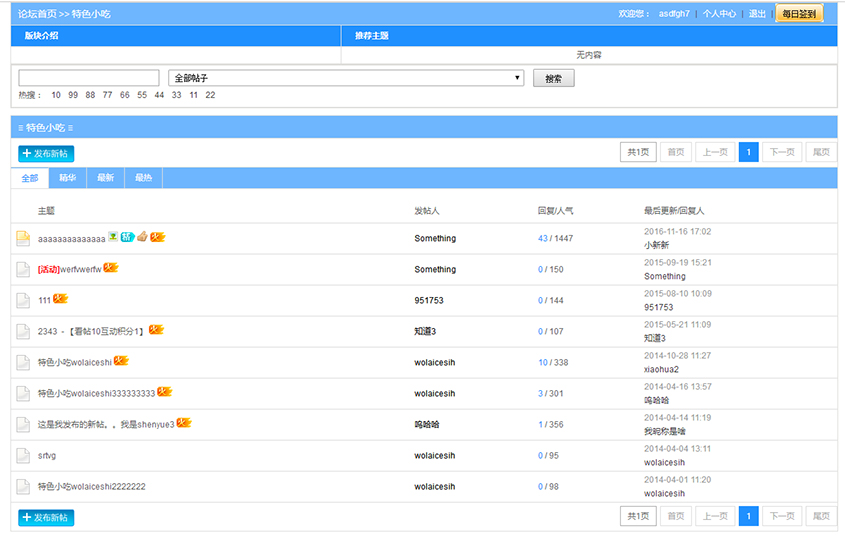The width and height of the screenshot is (845, 535).
Task: Open the 全部帖子 search scope dropdown
Action: 346,78
